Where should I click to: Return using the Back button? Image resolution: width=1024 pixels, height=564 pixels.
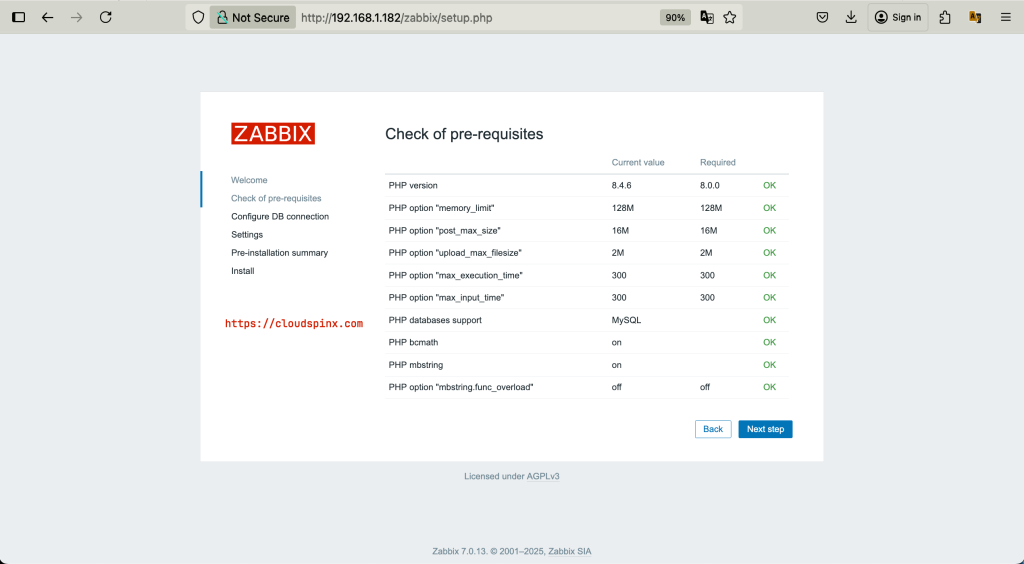coord(713,429)
